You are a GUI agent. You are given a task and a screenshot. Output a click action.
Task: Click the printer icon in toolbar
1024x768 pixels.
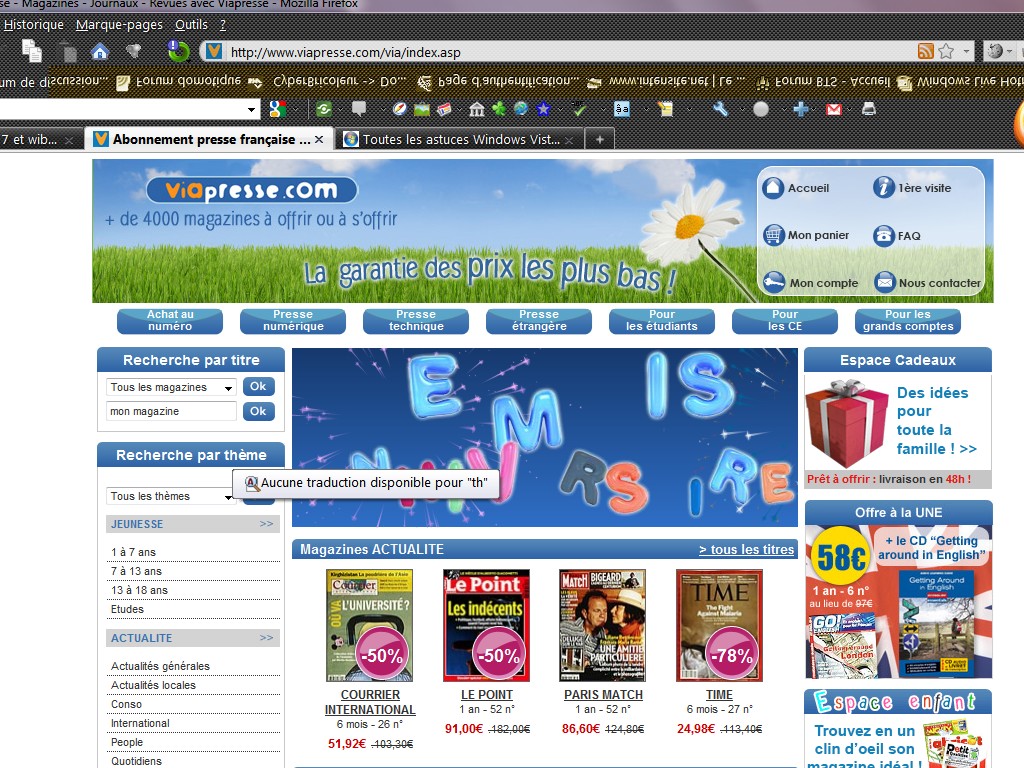click(x=869, y=109)
